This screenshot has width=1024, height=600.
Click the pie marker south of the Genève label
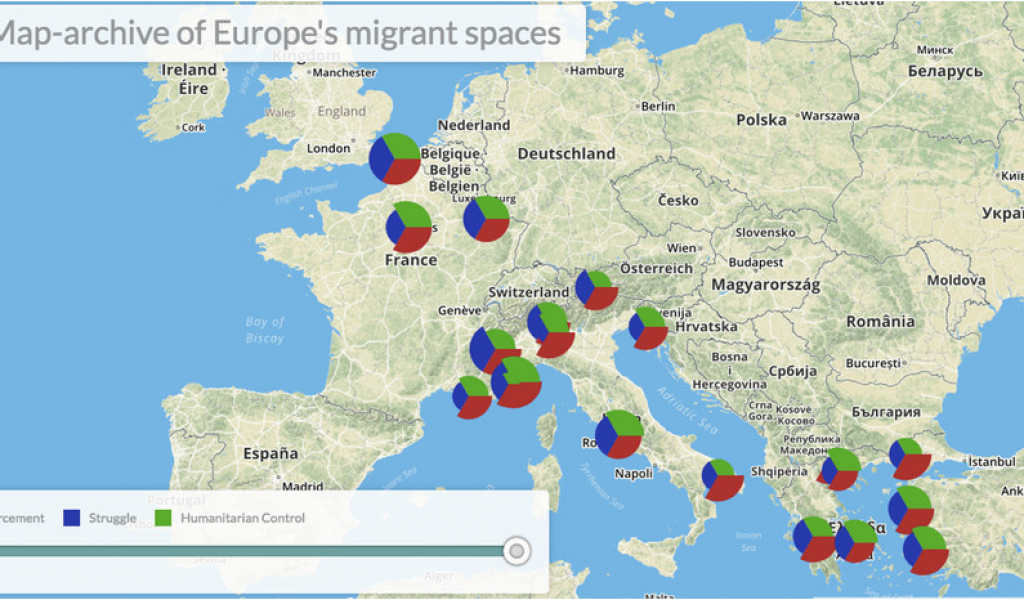click(494, 350)
